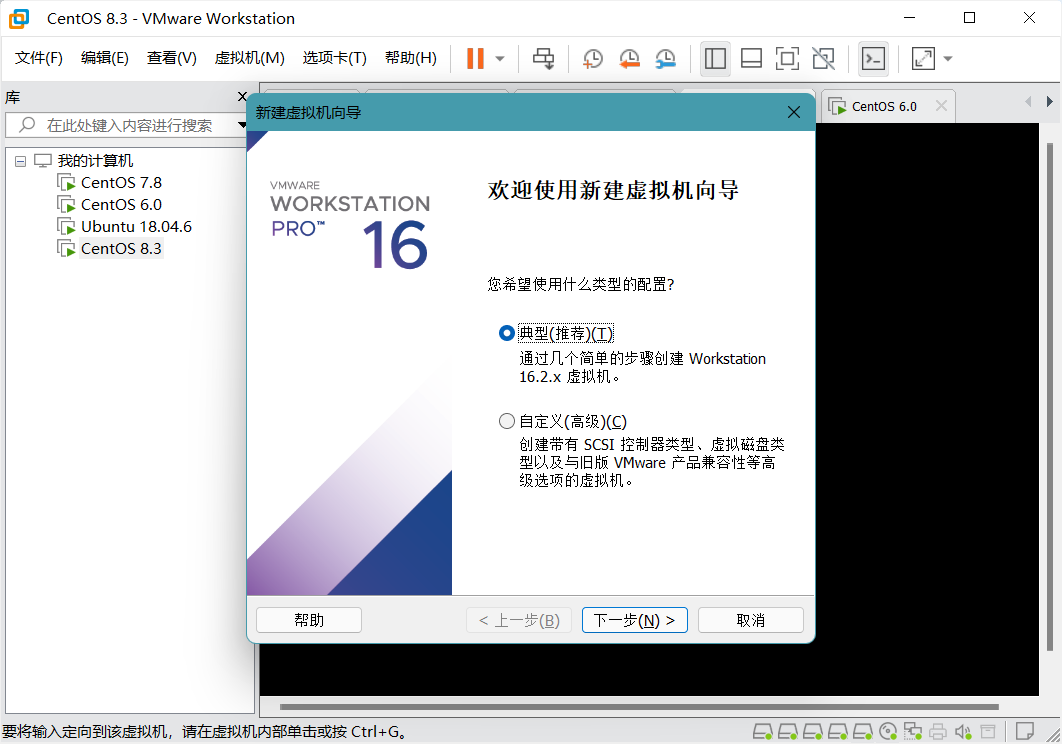Toggle the library sidebar view icon
The height and width of the screenshot is (744, 1062).
[715, 58]
